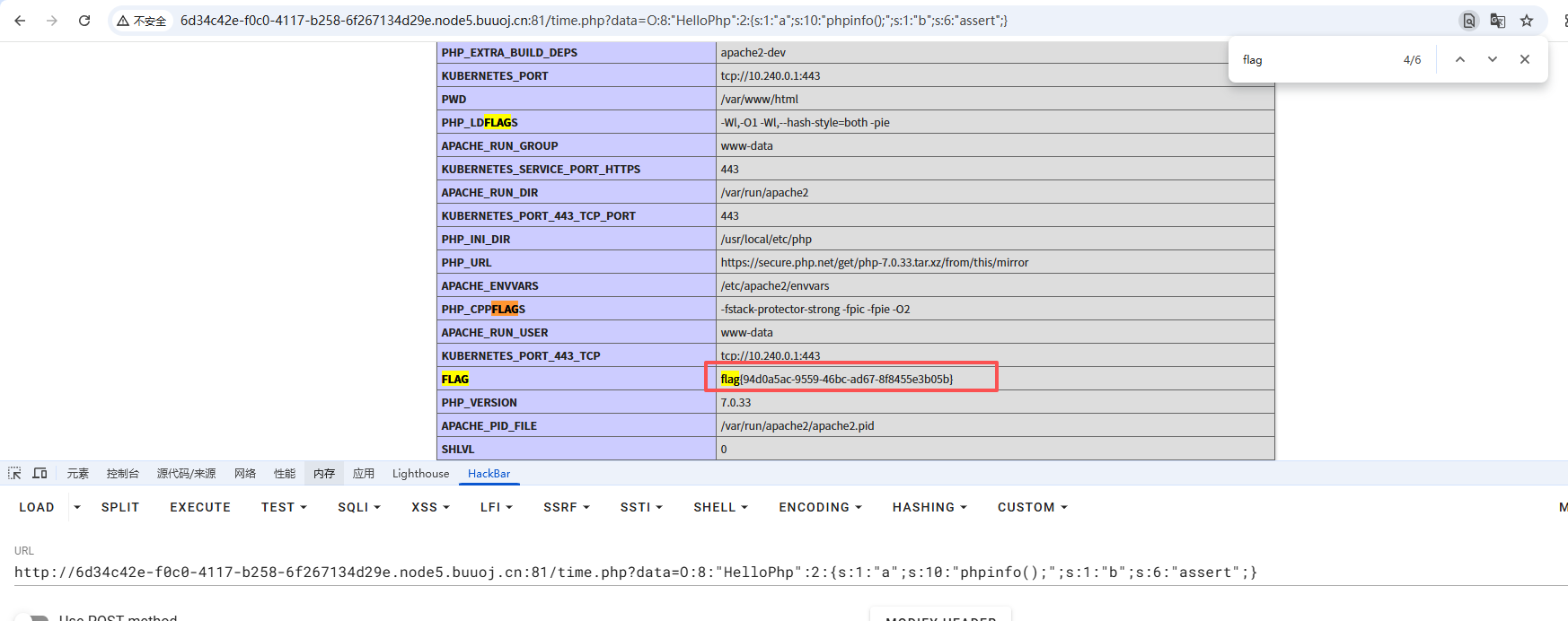Expand the ENCODING dropdown

coord(820,507)
